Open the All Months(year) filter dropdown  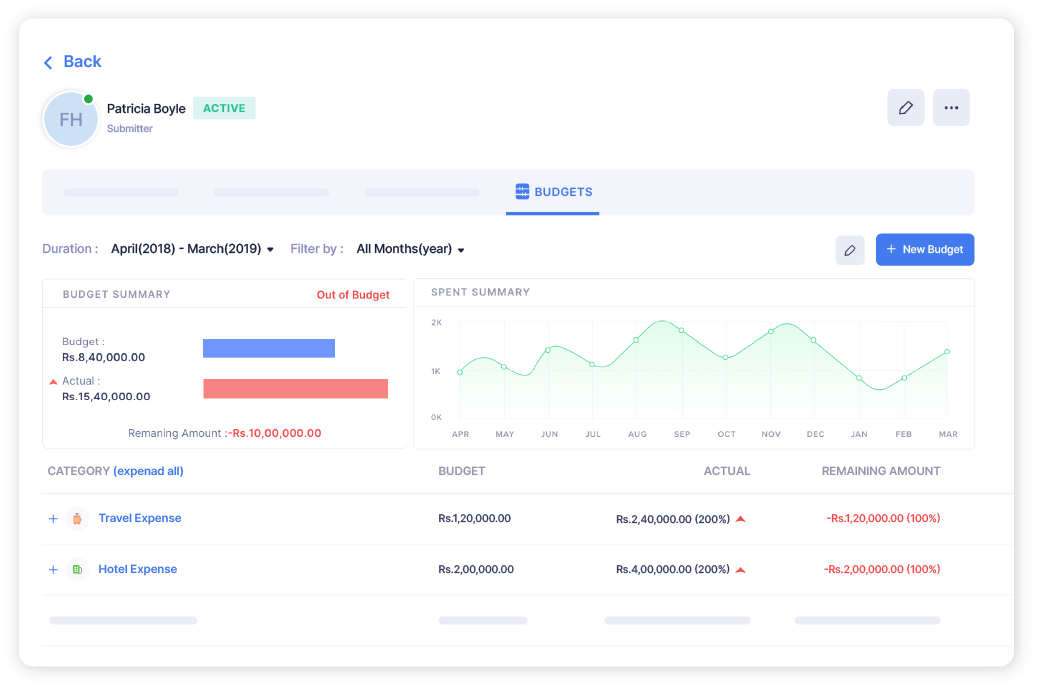point(409,248)
